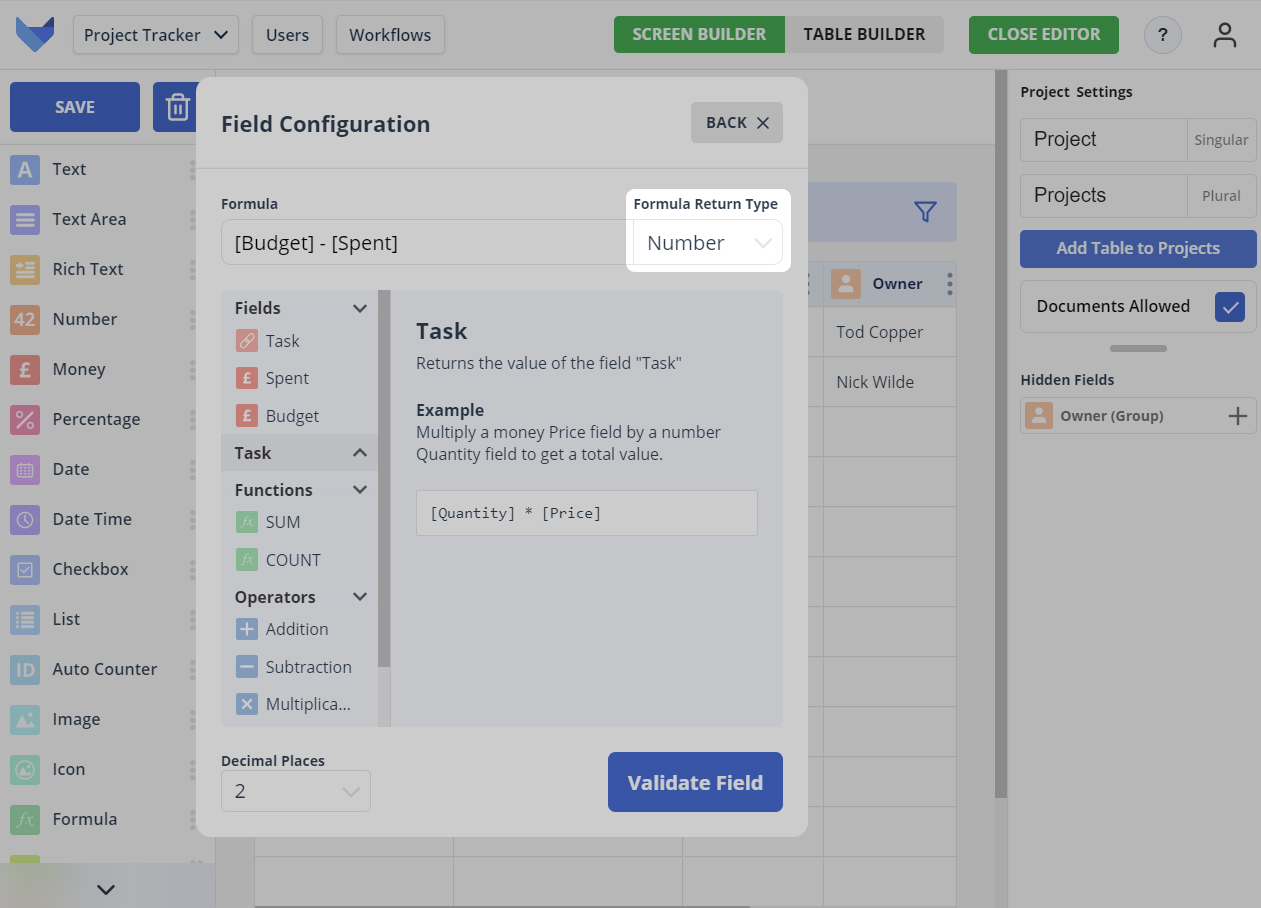The height and width of the screenshot is (908, 1261).
Task: Open the user account profile icon
Action: click(x=1225, y=35)
